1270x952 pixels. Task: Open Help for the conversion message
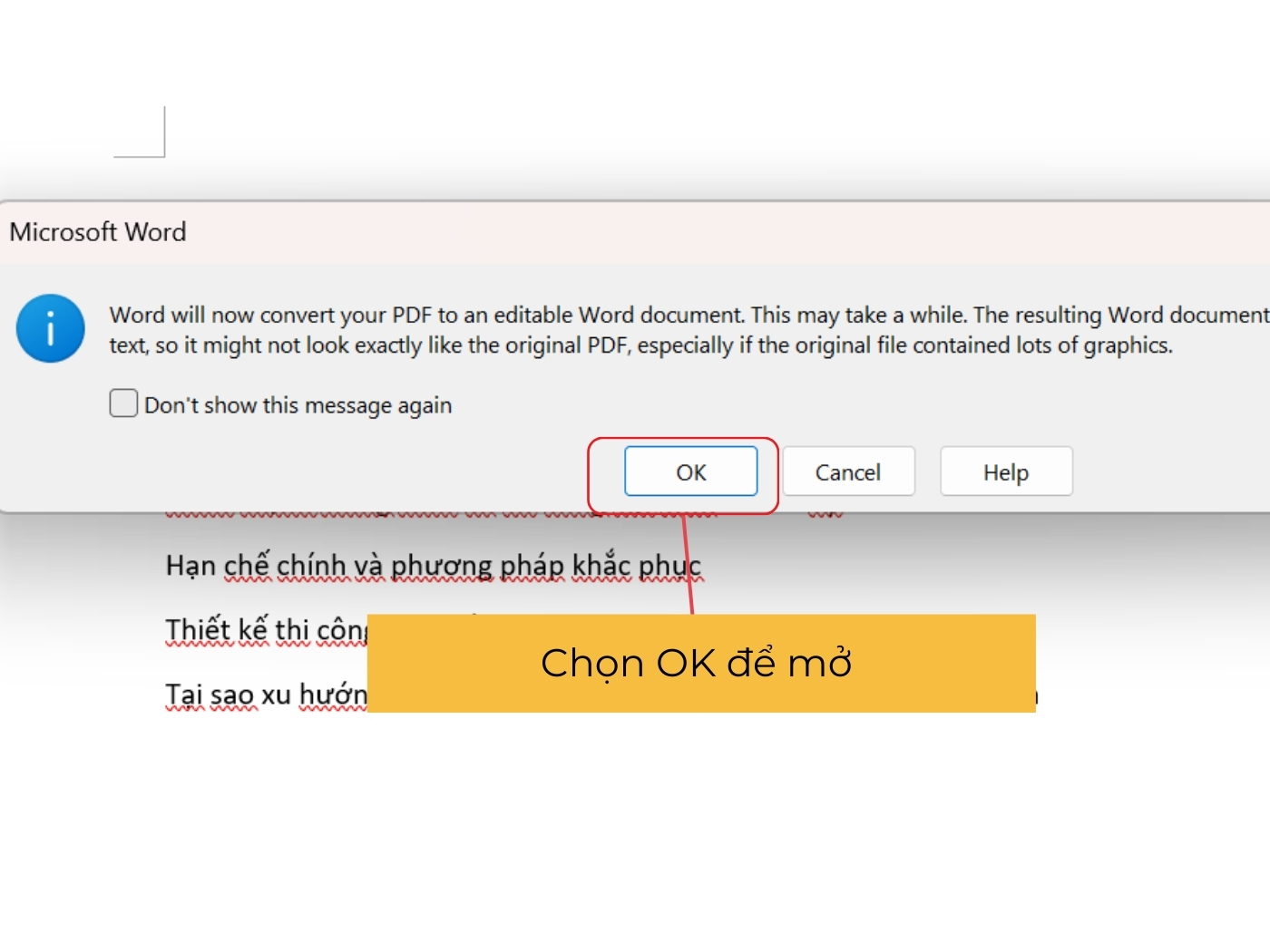[x=1006, y=471]
